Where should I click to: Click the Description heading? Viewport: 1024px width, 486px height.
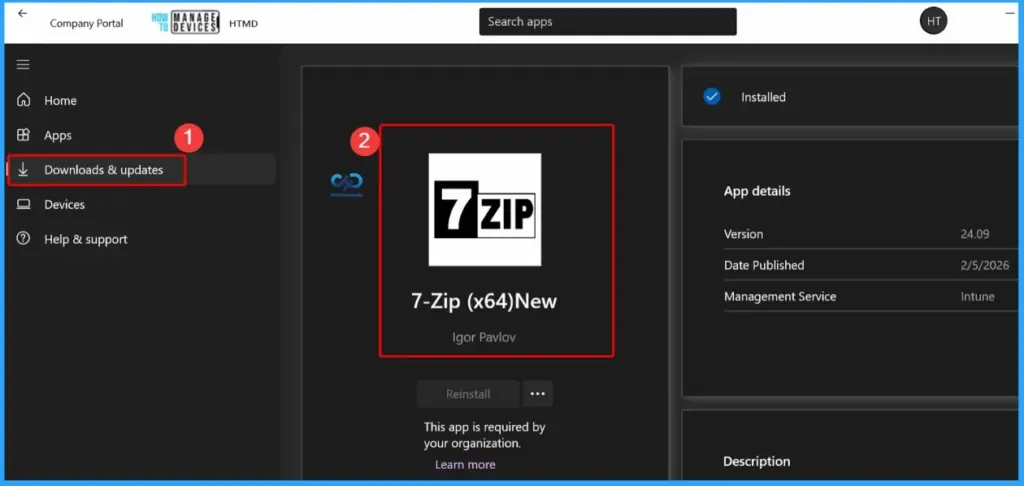[x=756, y=461]
